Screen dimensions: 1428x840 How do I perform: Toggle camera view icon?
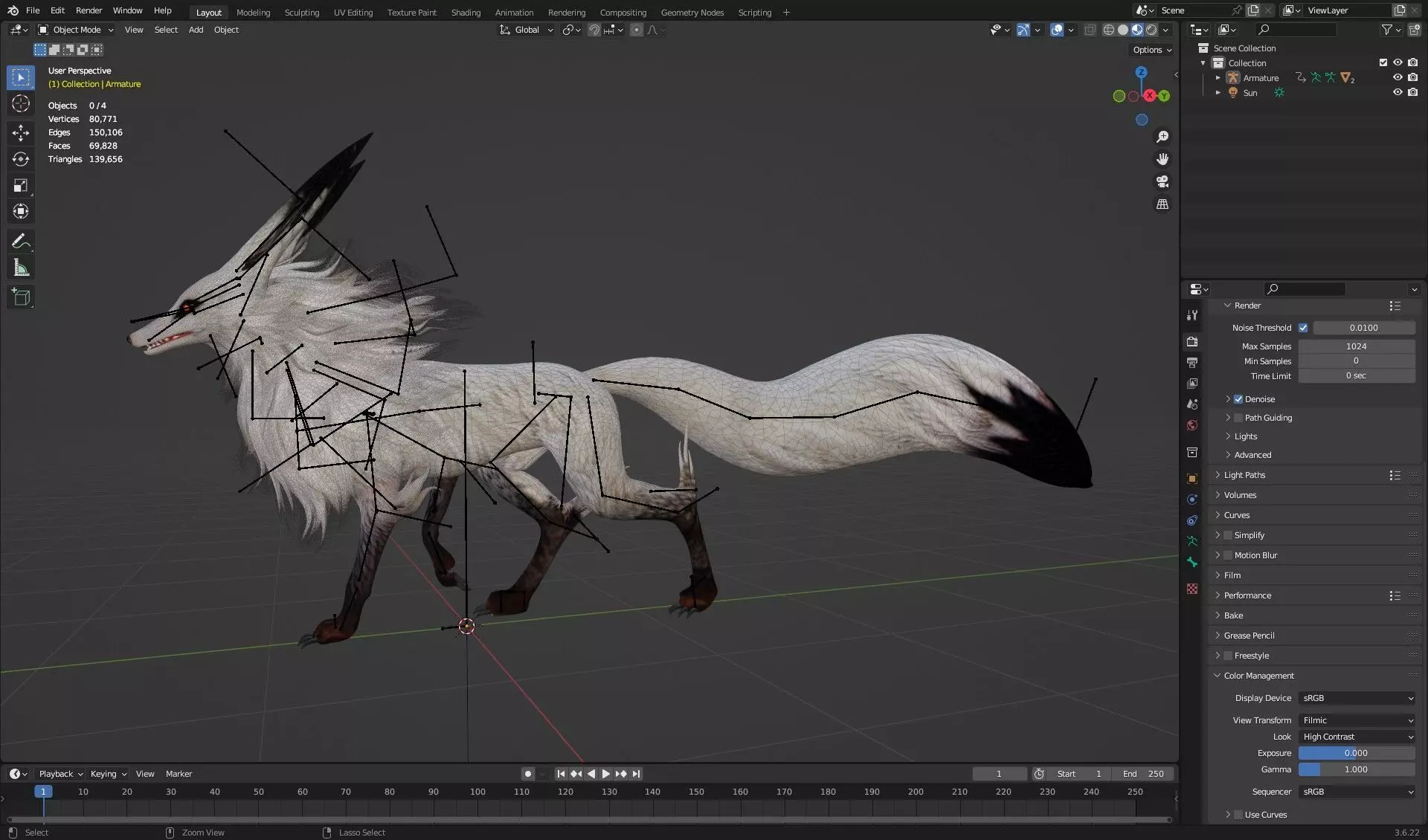pos(1162,181)
